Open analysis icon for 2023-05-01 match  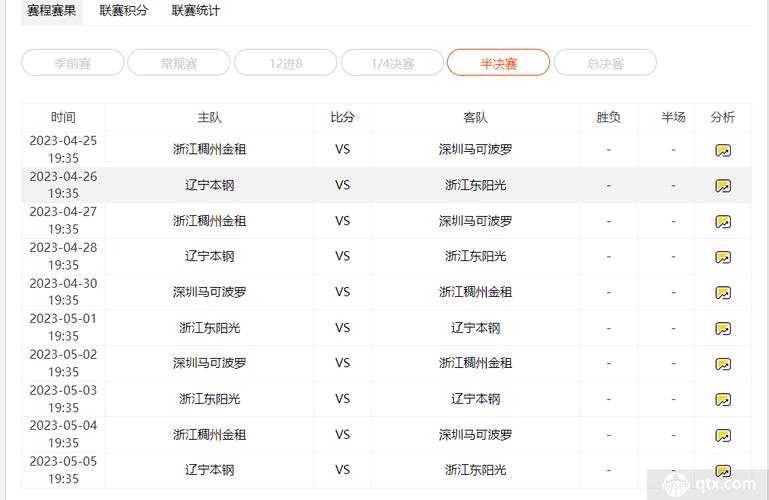pos(722,328)
